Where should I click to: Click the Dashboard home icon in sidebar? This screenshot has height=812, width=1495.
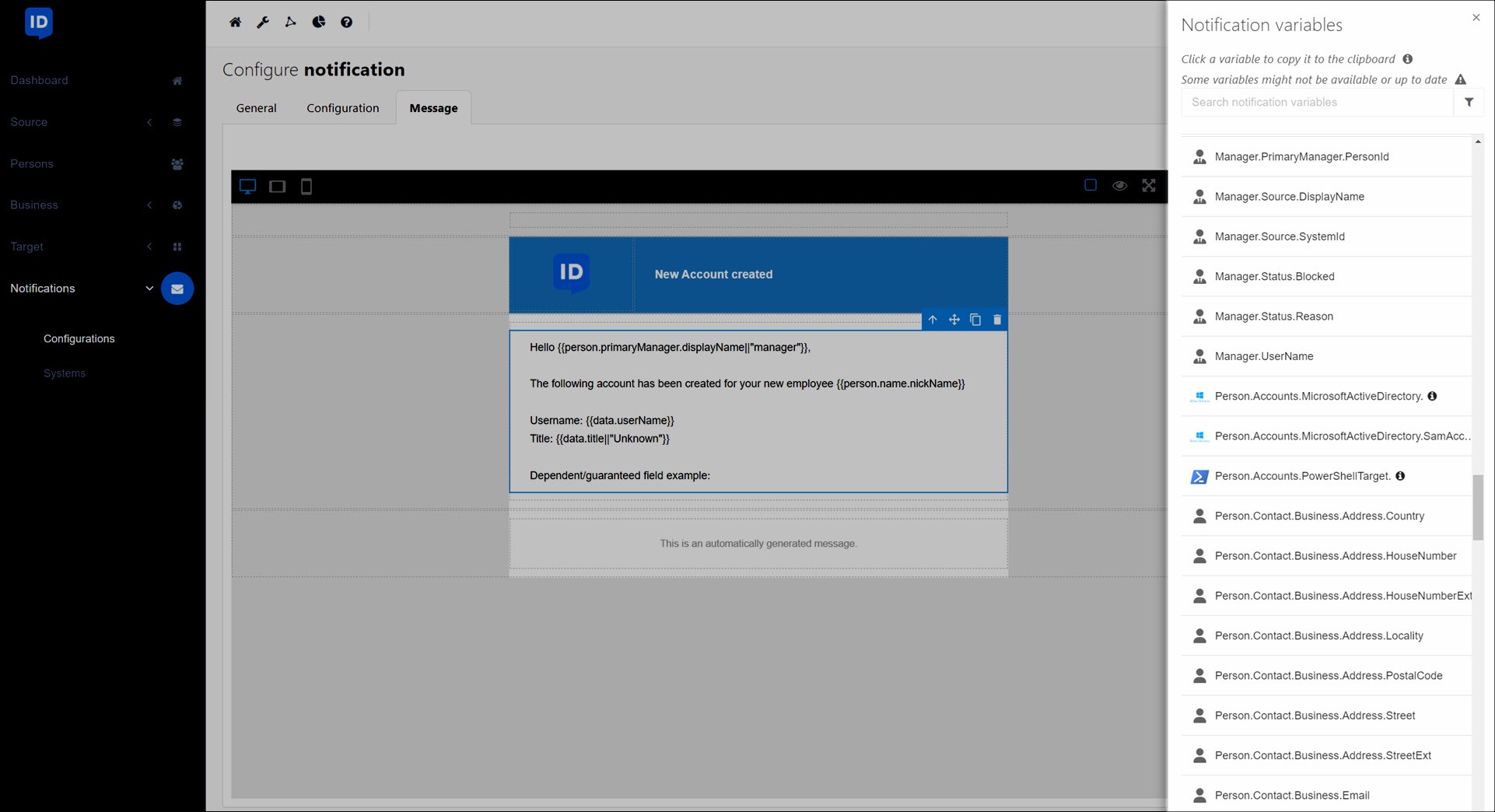point(177,81)
